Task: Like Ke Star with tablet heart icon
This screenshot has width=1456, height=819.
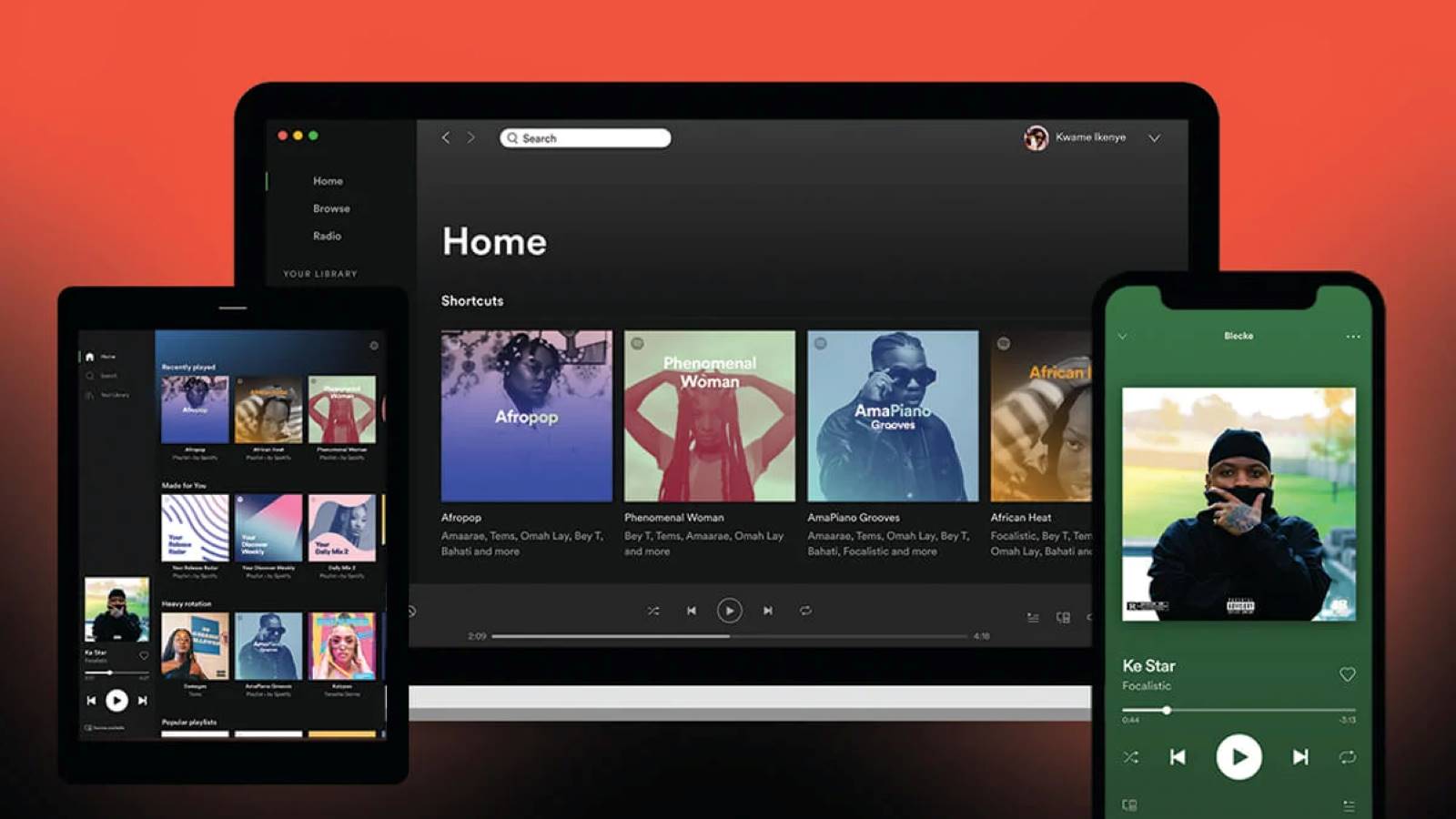Action: click(143, 655)
